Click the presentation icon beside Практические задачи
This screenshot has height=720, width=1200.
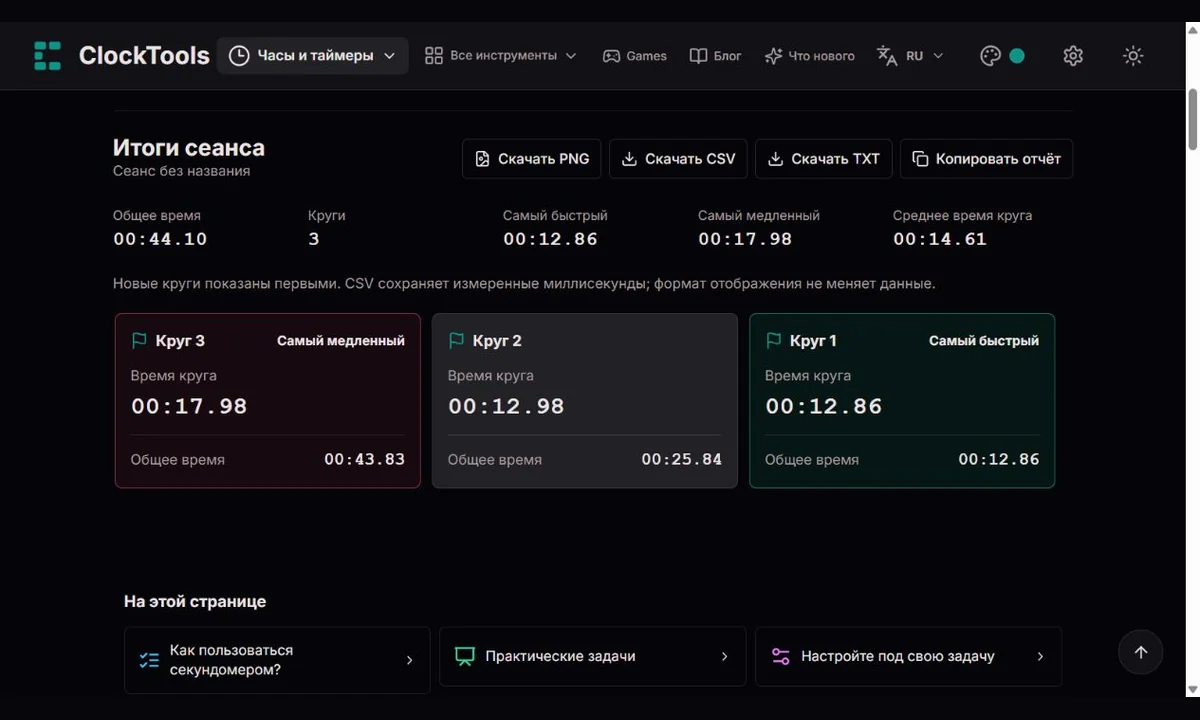[x=464, y=657]
